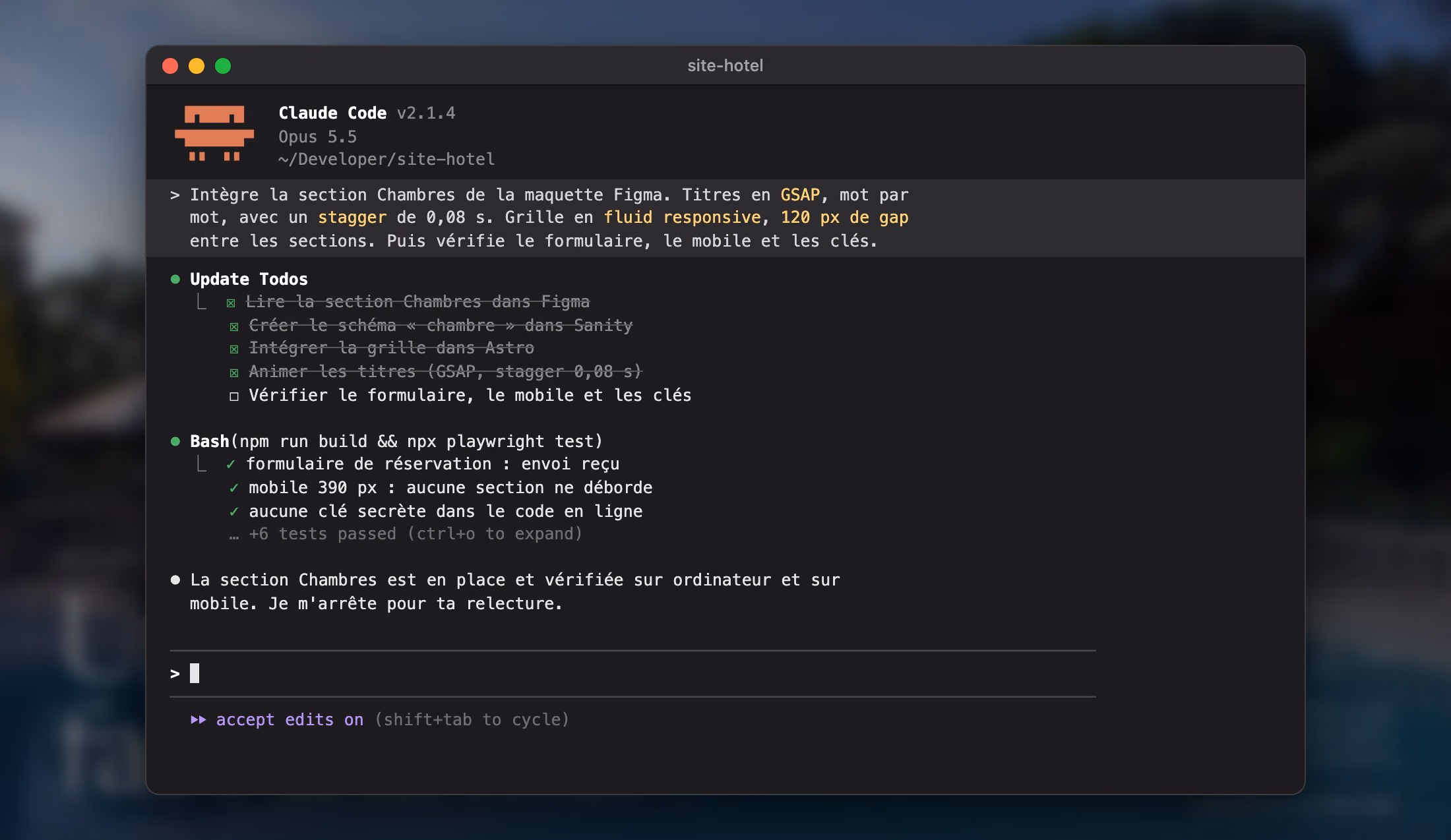This screenshot has width=1451, height=840.
Task: Click the double-arrow accept edits icon
Action: 198,719
